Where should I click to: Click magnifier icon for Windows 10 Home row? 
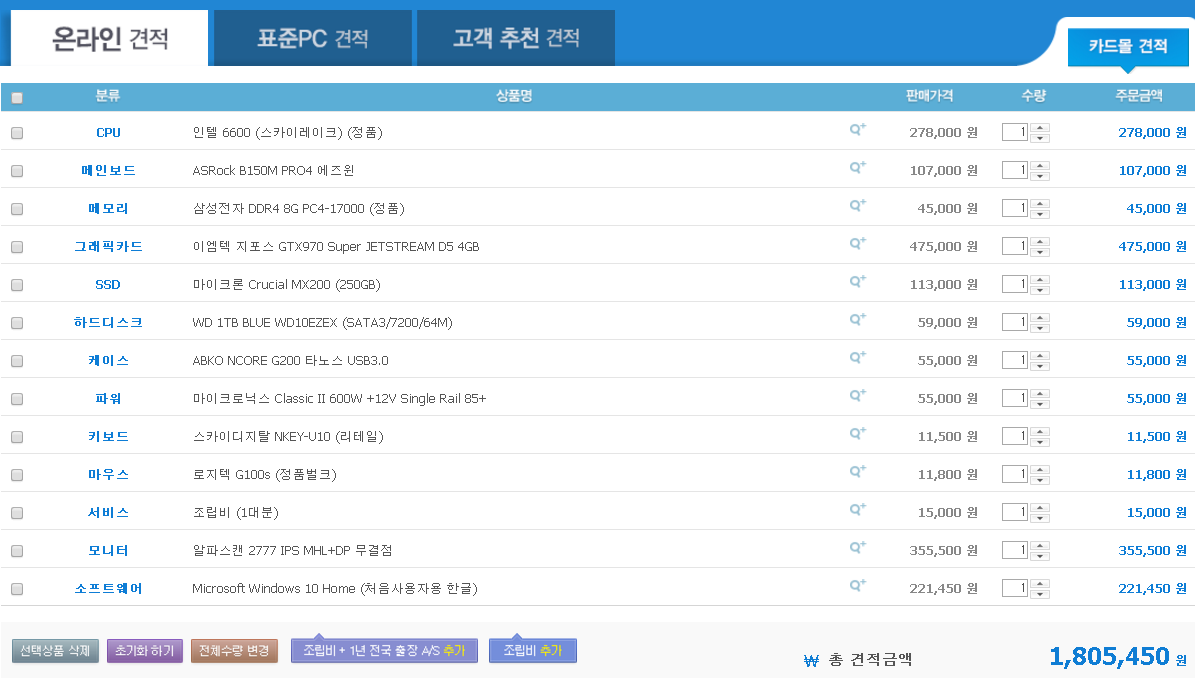pos(857,586)
